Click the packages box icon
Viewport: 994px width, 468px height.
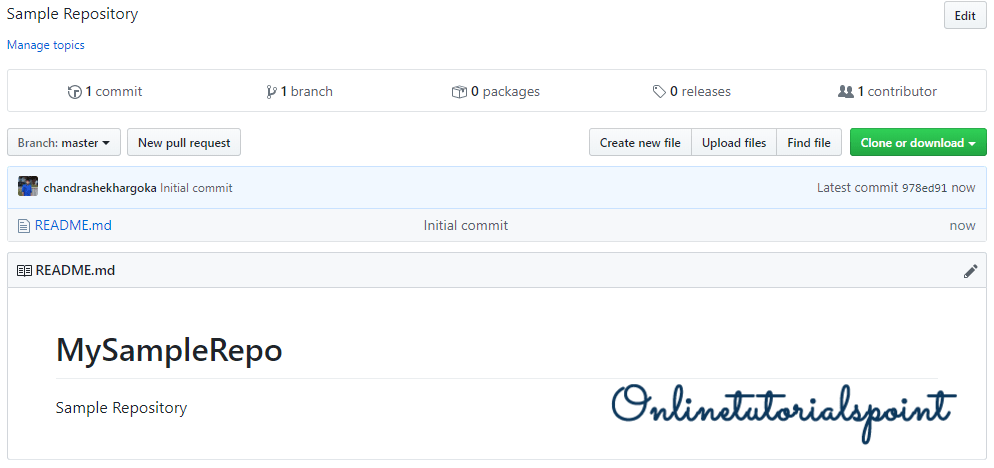click(x=459, y=92)
